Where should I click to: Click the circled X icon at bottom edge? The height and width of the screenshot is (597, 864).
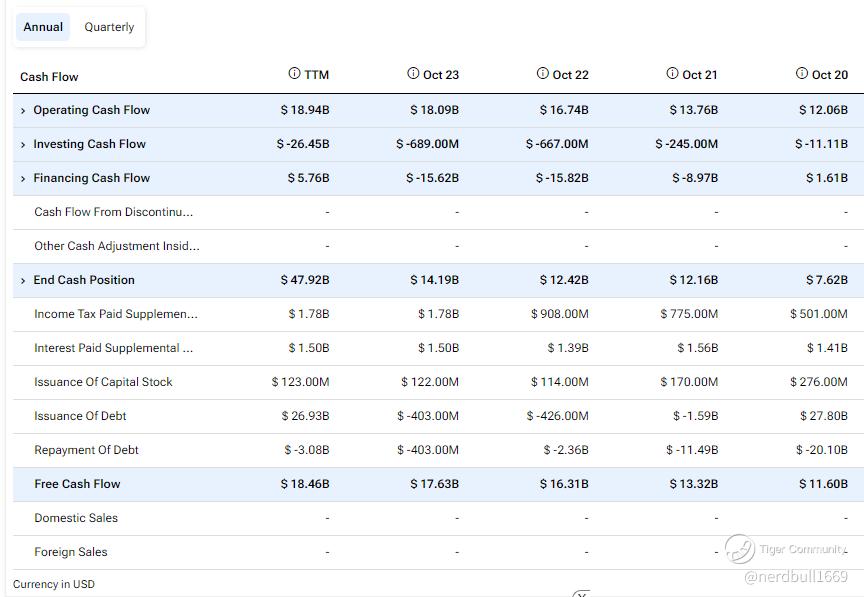coord(581,594)
